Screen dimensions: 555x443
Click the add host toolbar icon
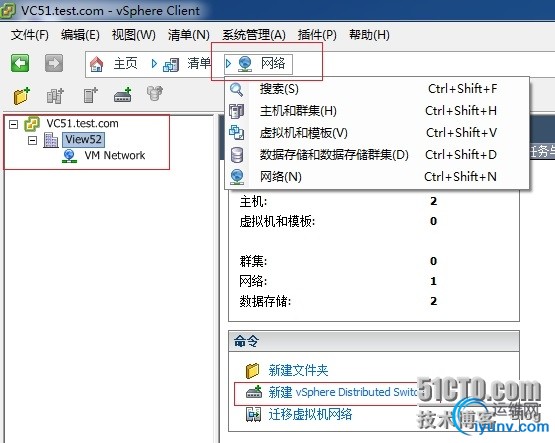[x=90, y=95]
